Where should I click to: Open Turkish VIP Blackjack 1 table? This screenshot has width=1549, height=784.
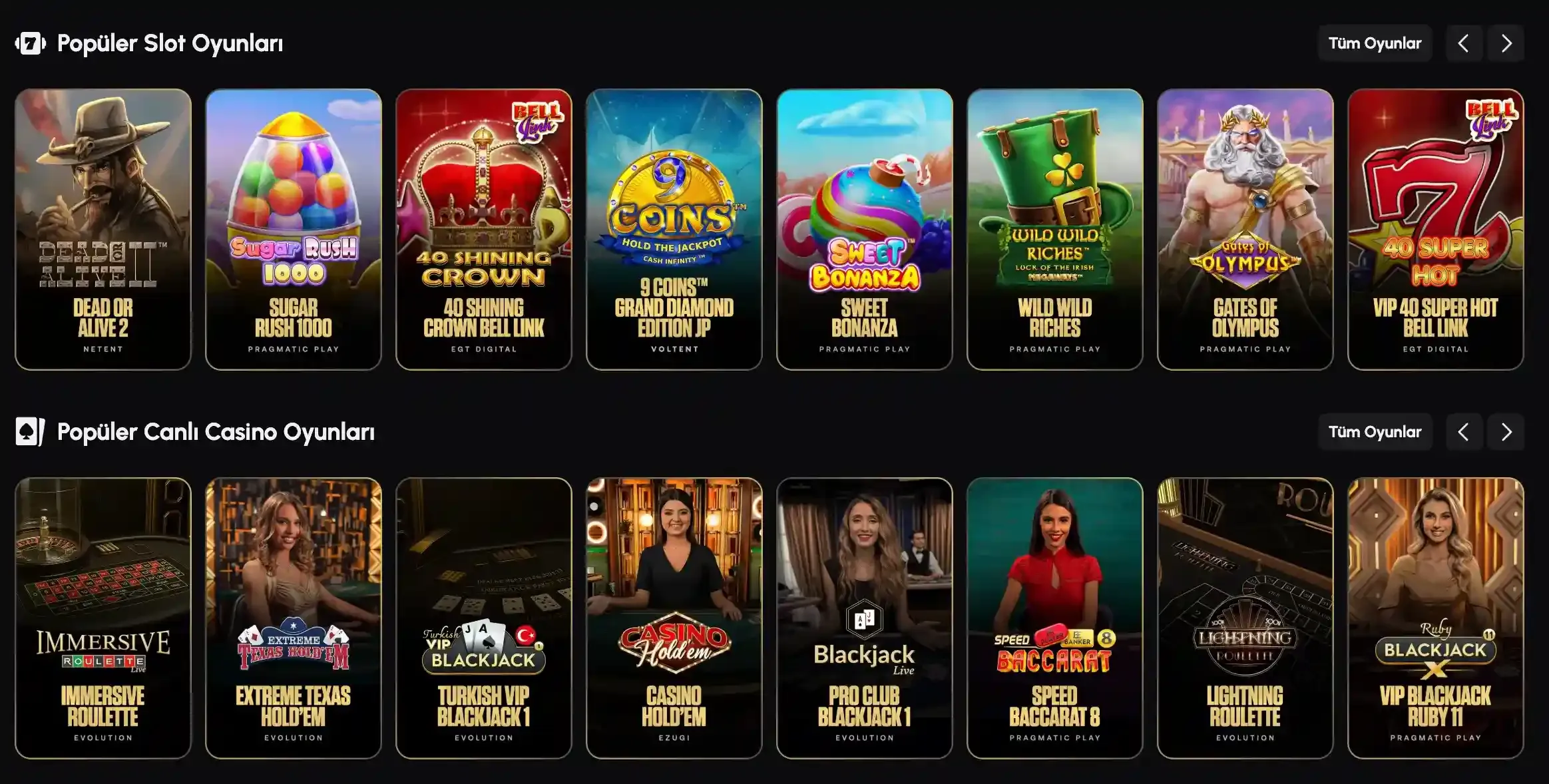(x=484, y=618)
